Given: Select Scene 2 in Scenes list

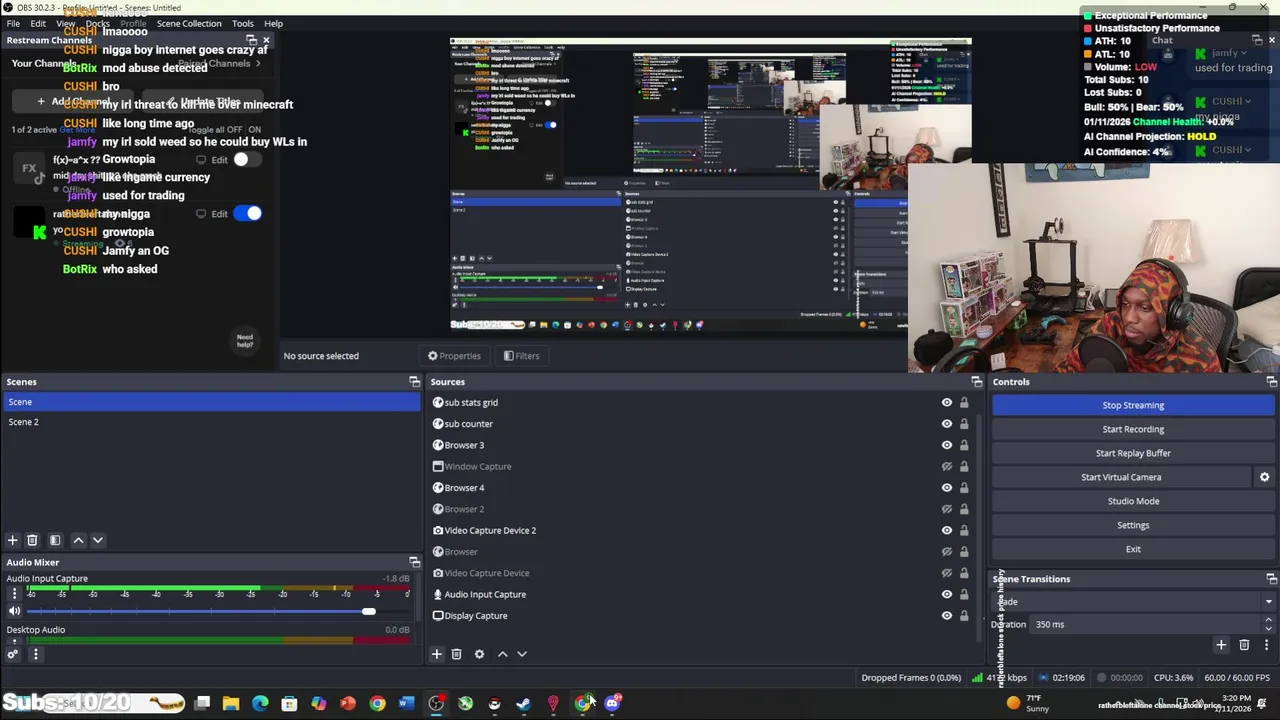Looking at the screenshot, I should (212, 422).
